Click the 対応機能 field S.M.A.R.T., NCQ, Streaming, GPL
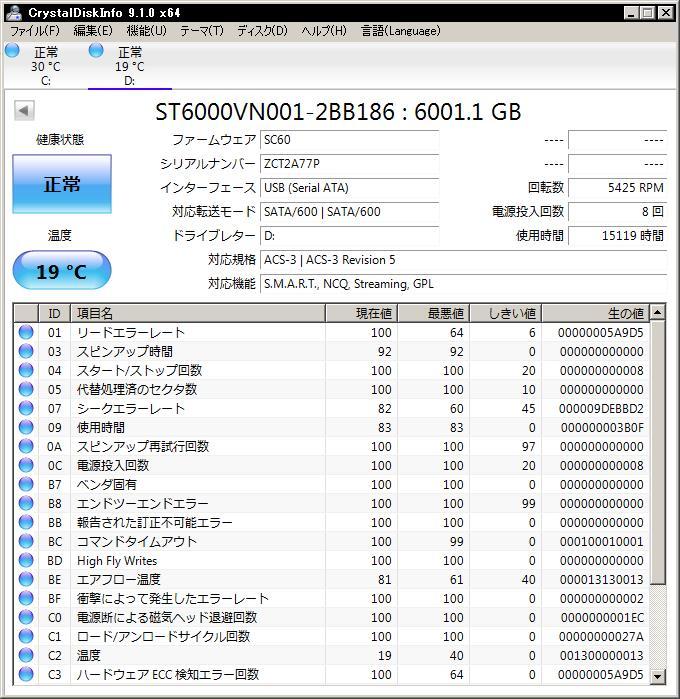Screen dimensions: 680x699 point(463,284)
